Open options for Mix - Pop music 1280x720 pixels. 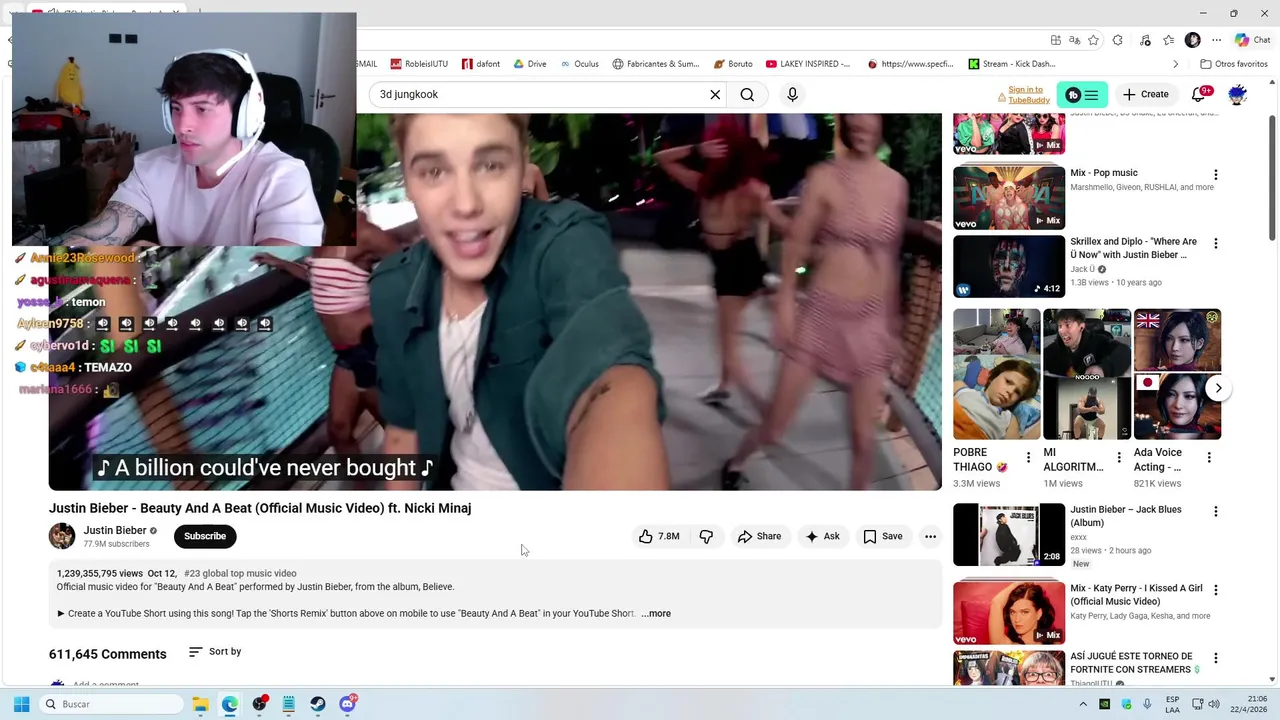coord(1215,175)
